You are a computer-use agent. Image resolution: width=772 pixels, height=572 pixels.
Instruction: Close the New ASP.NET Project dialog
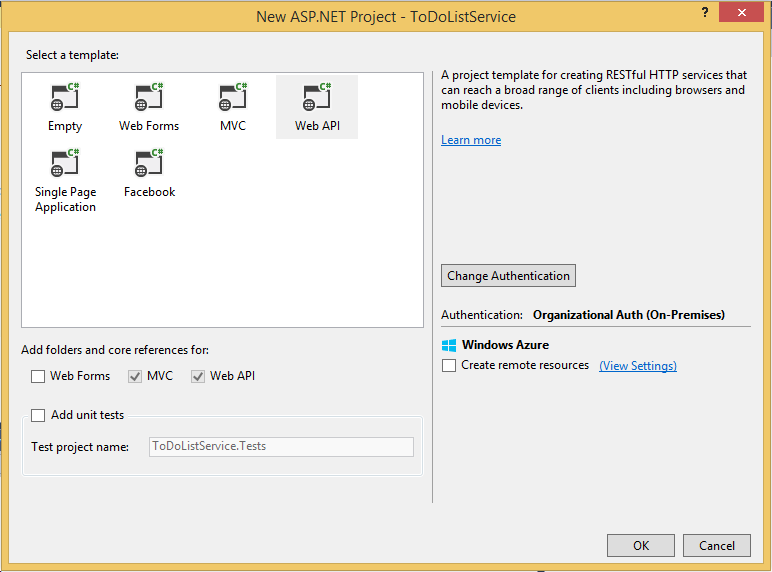point(741,12)
